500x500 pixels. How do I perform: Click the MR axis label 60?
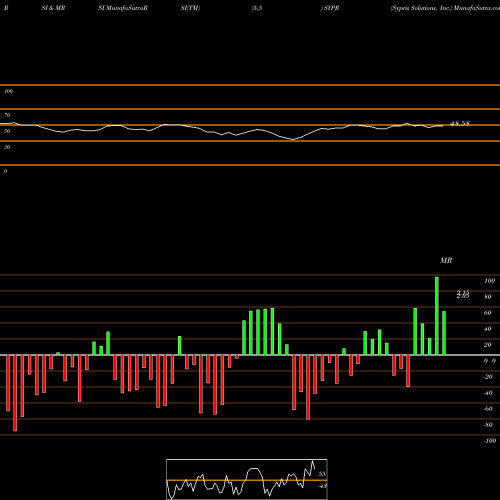click(488, 313)
